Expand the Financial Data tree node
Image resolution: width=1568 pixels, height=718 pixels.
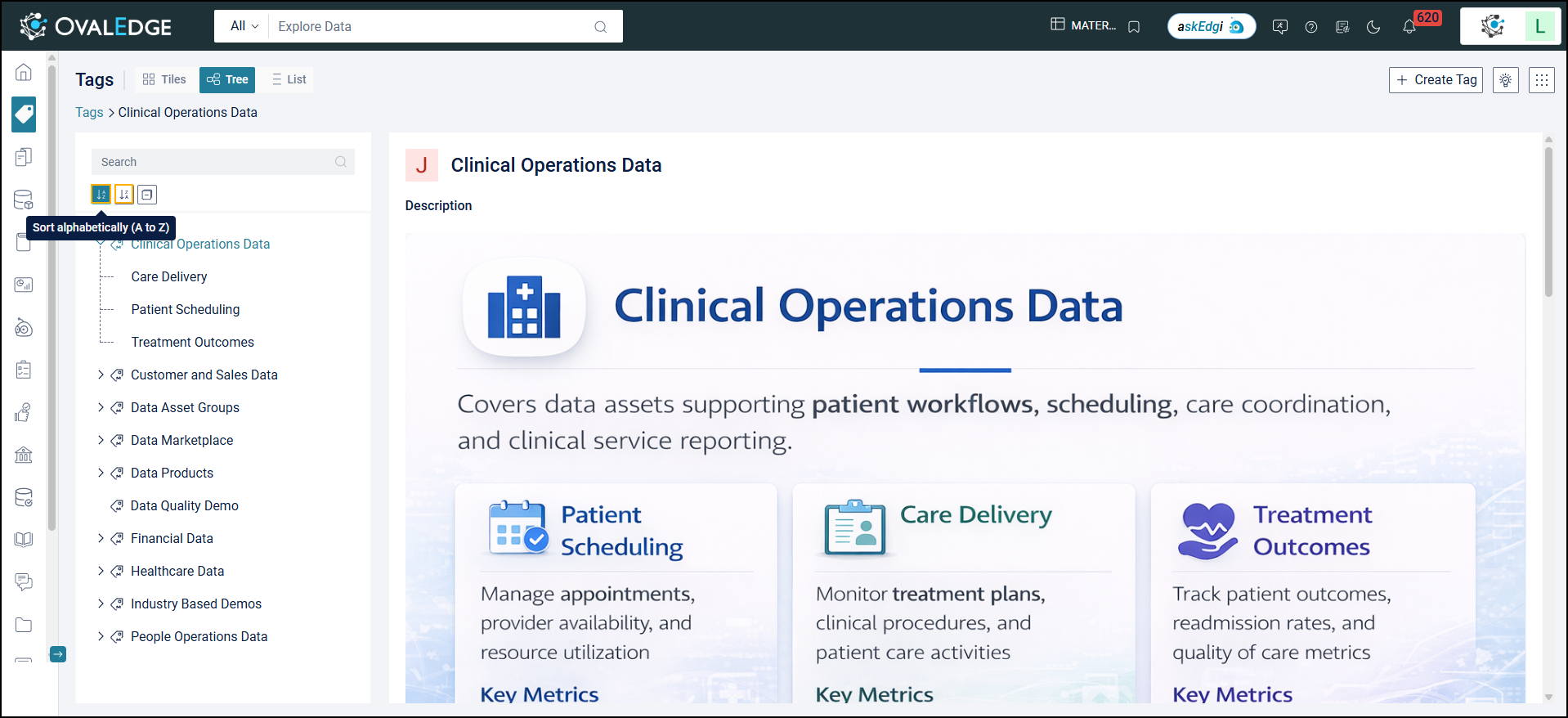tap(101, 538)
